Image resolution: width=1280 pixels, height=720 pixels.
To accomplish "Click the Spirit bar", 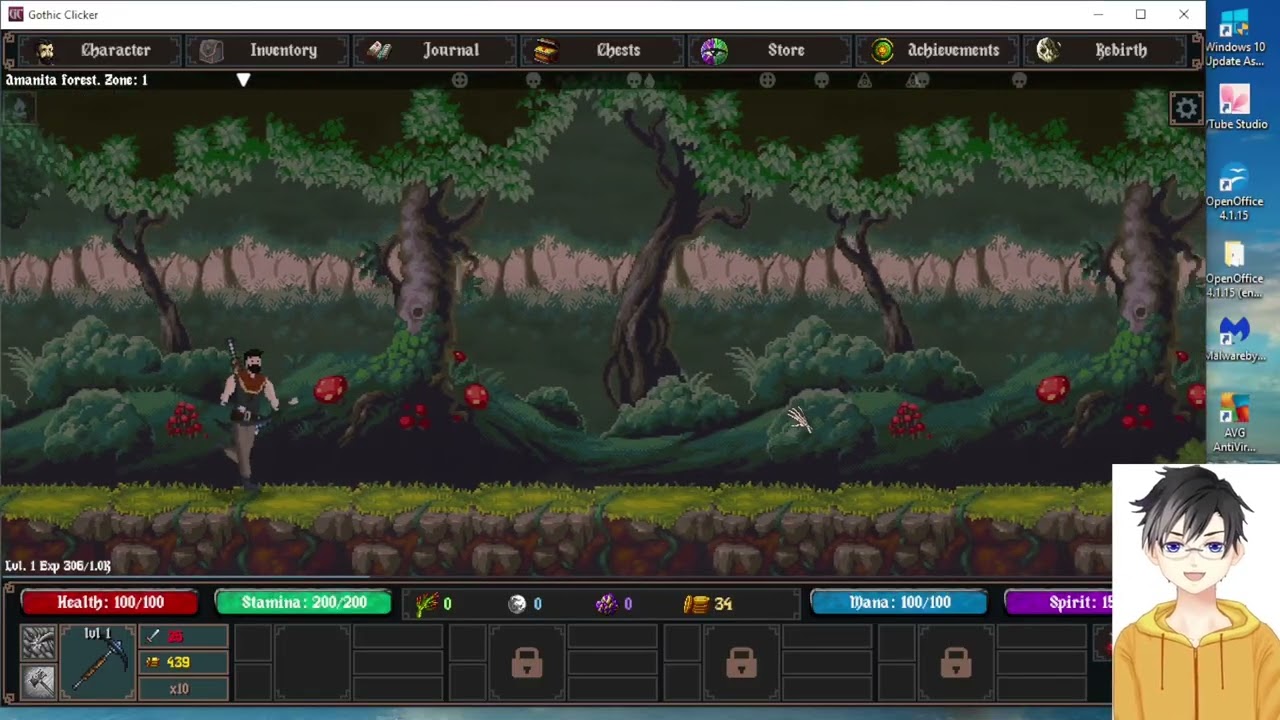I will (1058, 602).
